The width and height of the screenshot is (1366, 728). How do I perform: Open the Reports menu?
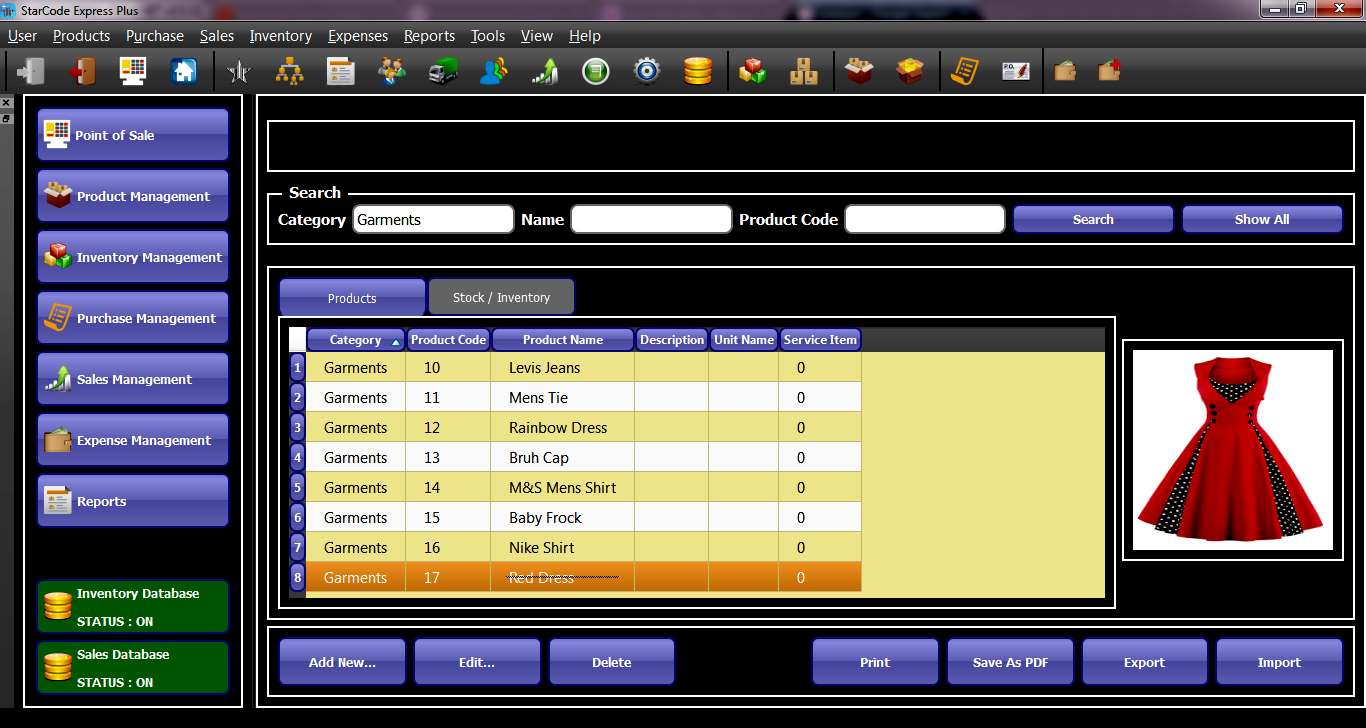point(429,36)
